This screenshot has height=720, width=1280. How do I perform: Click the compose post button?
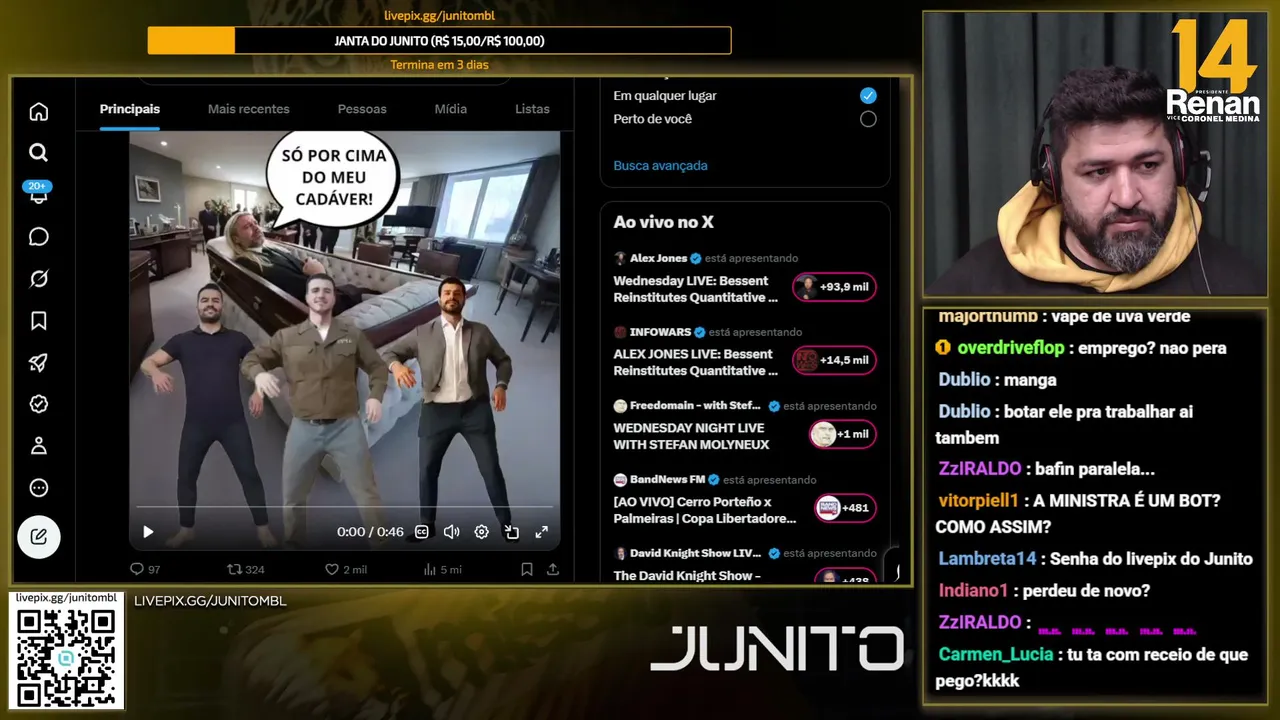point(39,537)
